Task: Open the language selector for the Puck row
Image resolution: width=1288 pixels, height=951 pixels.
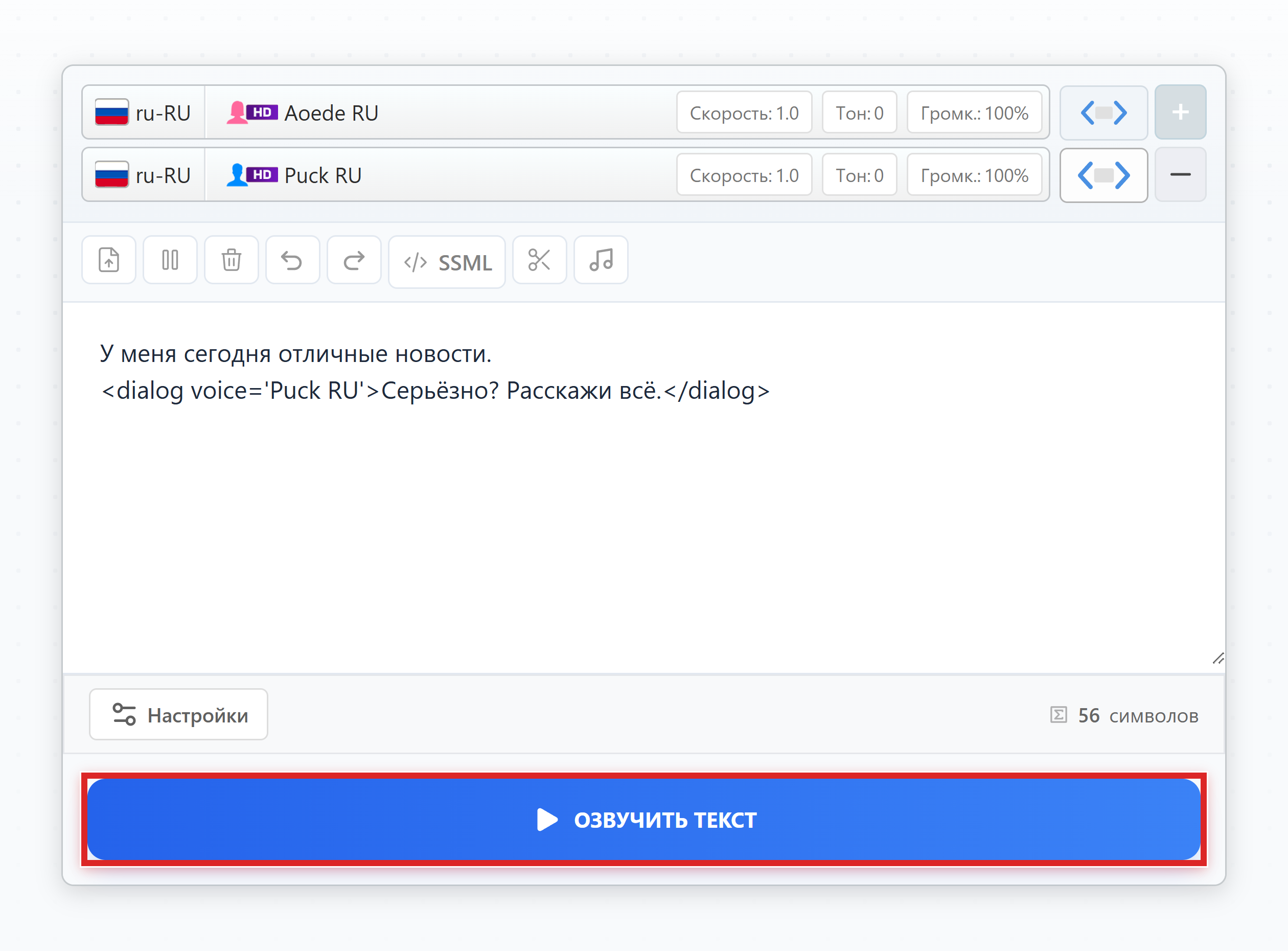Action: click(x=143, y=175)
